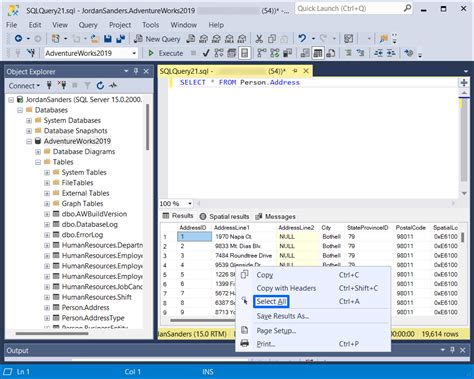
Task: Open the File menu
Action: pyautogui.click(x=11, y=25)
